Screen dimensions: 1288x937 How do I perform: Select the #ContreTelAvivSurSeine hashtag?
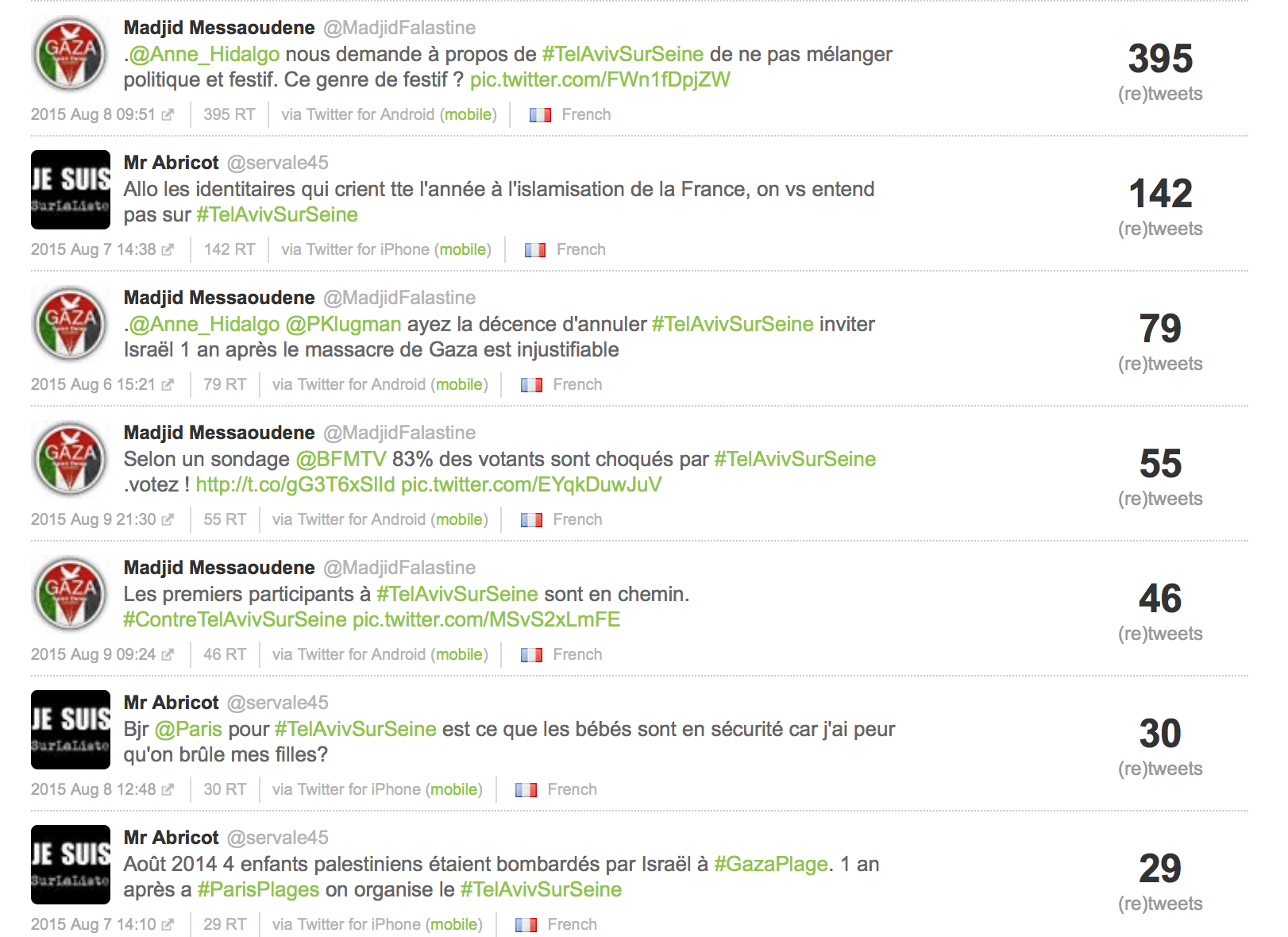(x=235, y=620)
